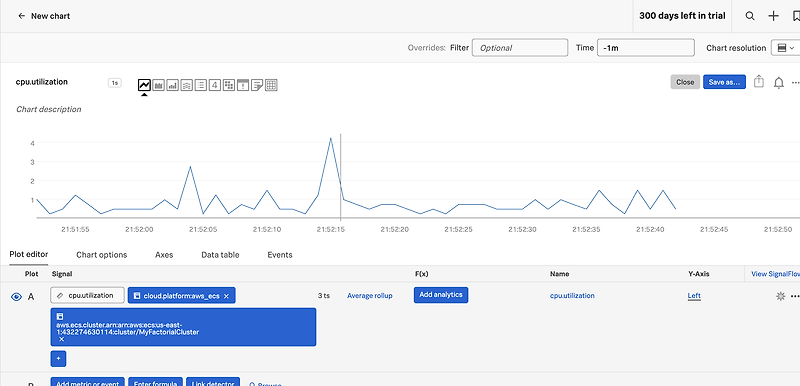Switch to column chart visualization

coord(172,85)
